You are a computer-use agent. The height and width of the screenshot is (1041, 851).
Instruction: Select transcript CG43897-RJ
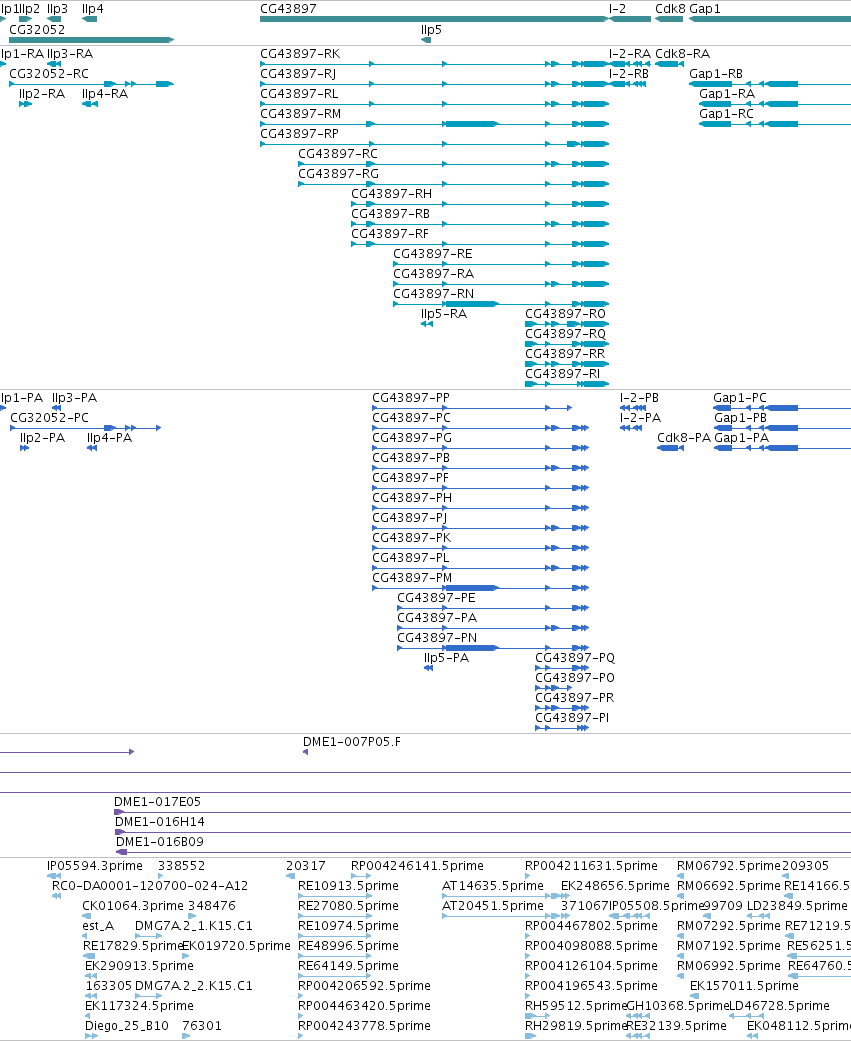tap(298, 74)
